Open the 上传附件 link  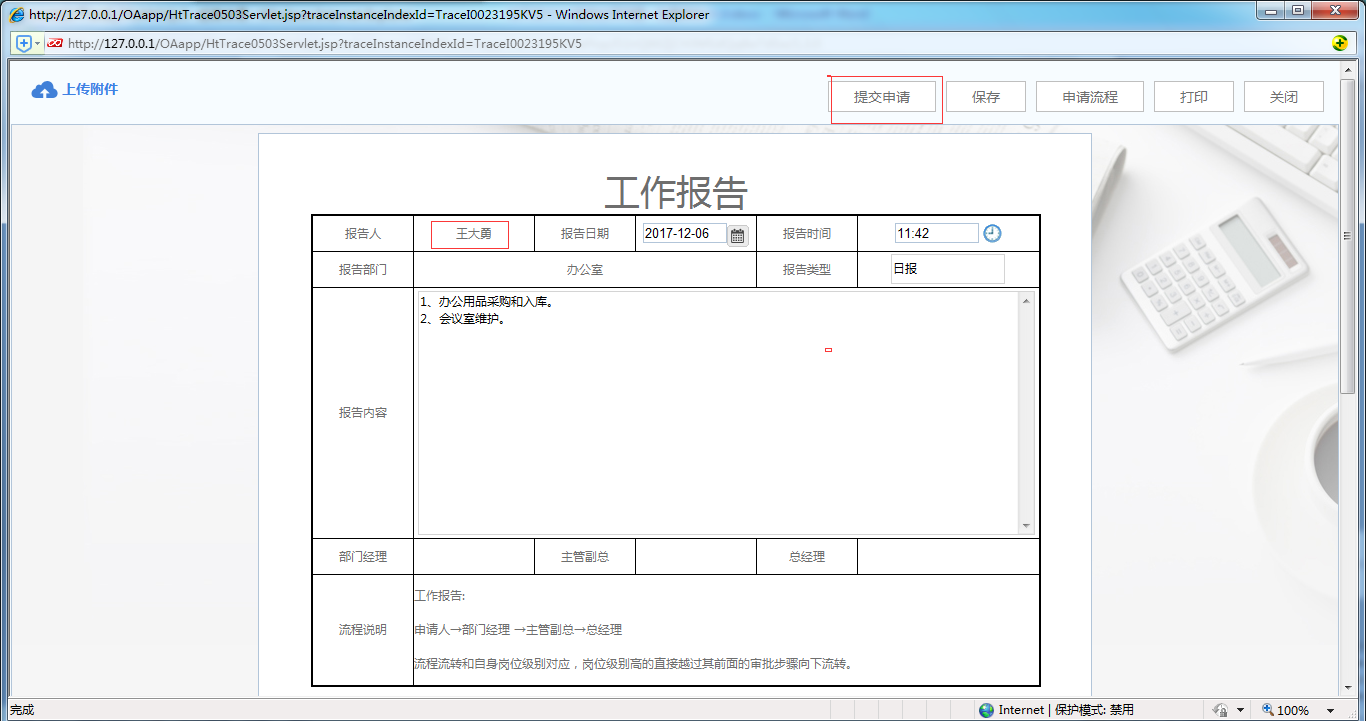[90, 89]
